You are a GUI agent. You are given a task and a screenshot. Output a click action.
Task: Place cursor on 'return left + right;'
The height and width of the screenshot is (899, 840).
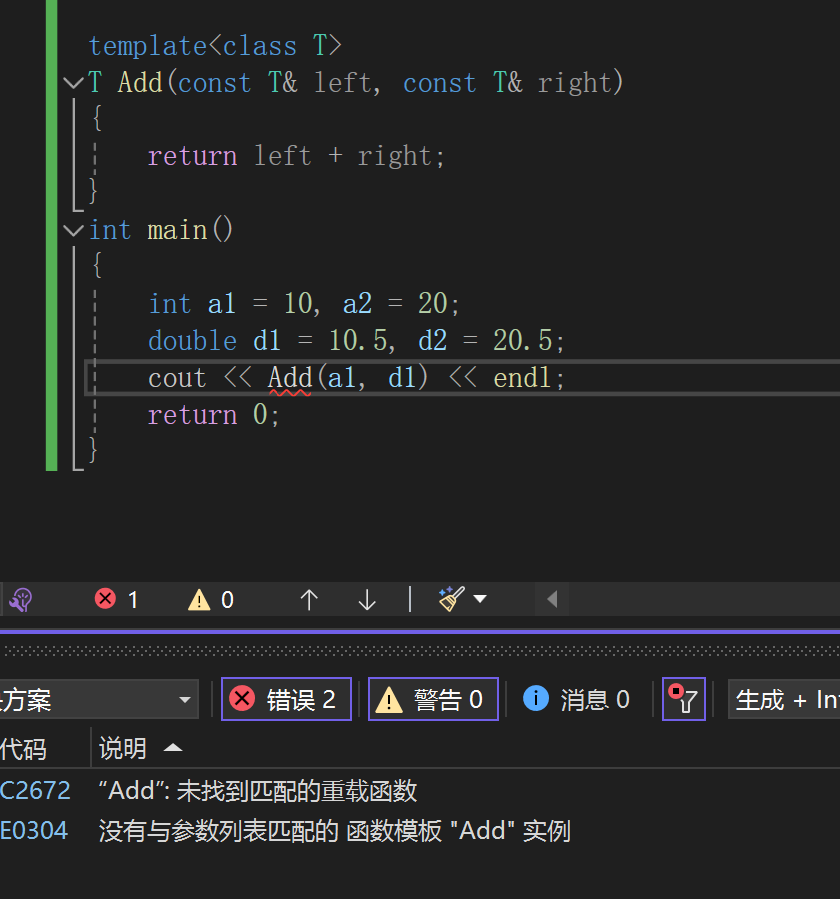coord(296,157)
